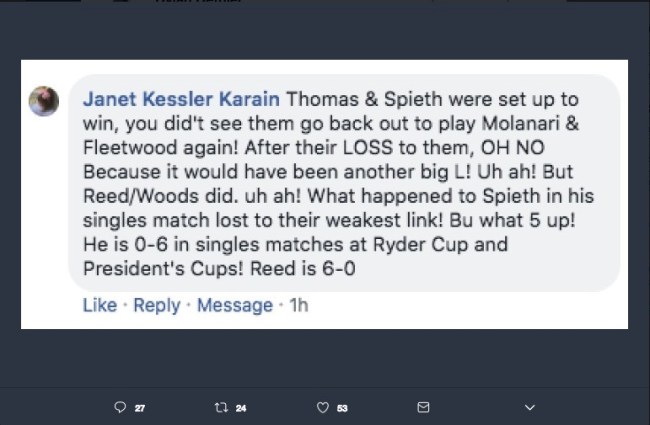The width and height of the screenshot is (650, 425).
Task: Click the 1h comment timestamp
Action: (x=298, y=305)
